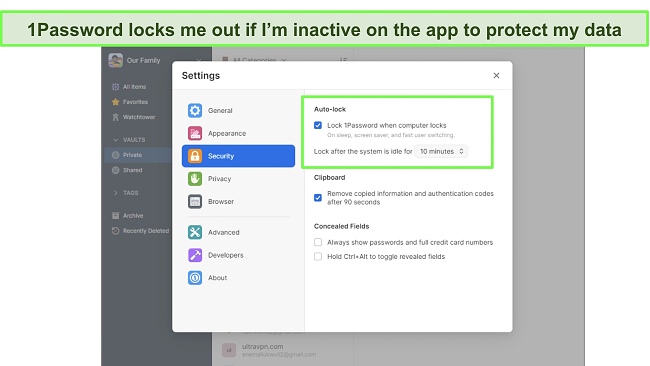Open the Privacy hand icon
The image size is (650, 366).
tap(195, 179)
